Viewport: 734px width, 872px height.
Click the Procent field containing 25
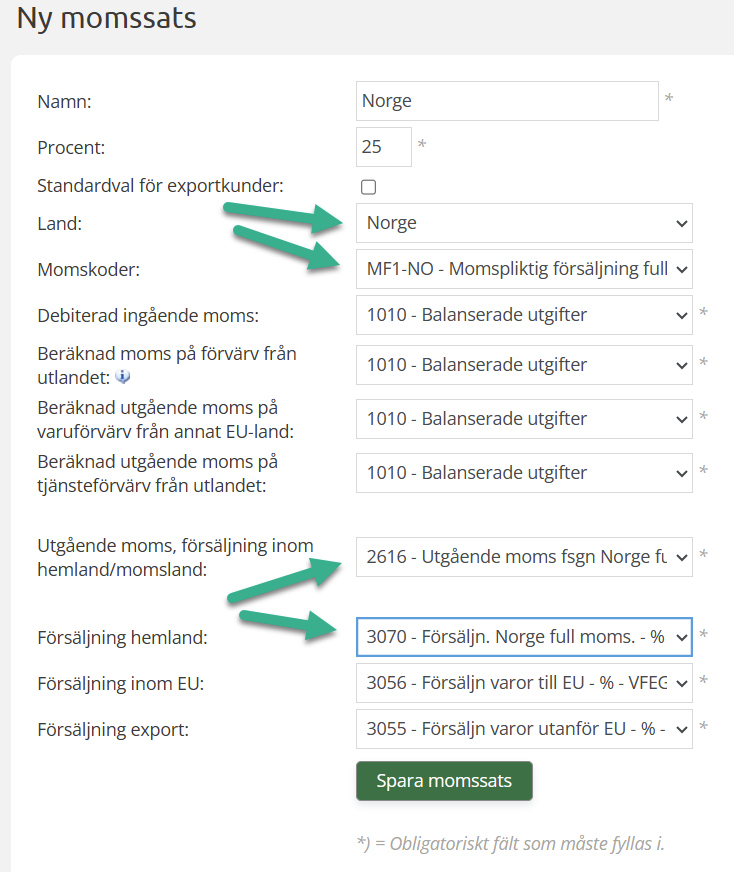point(383,147)
